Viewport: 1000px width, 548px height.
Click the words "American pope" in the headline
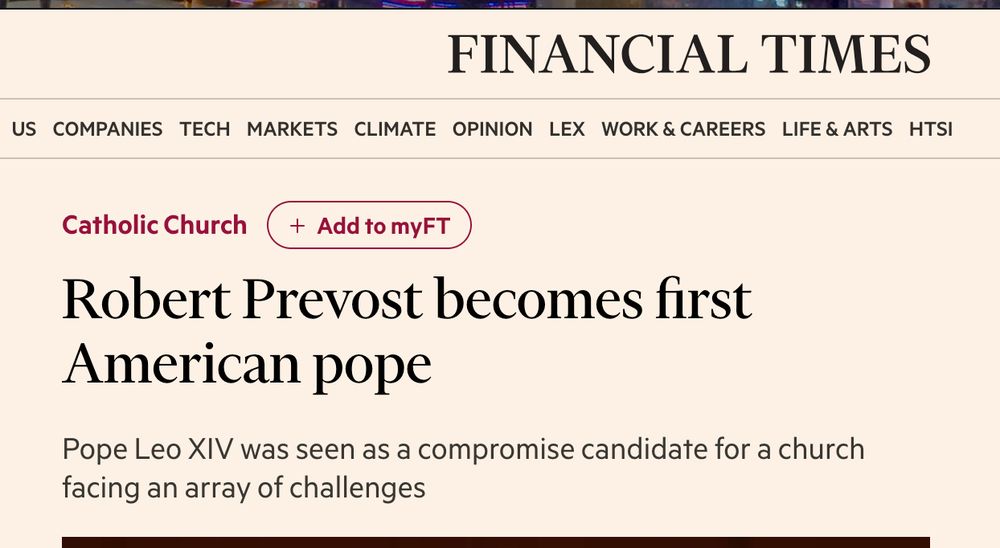click(247, 364)
